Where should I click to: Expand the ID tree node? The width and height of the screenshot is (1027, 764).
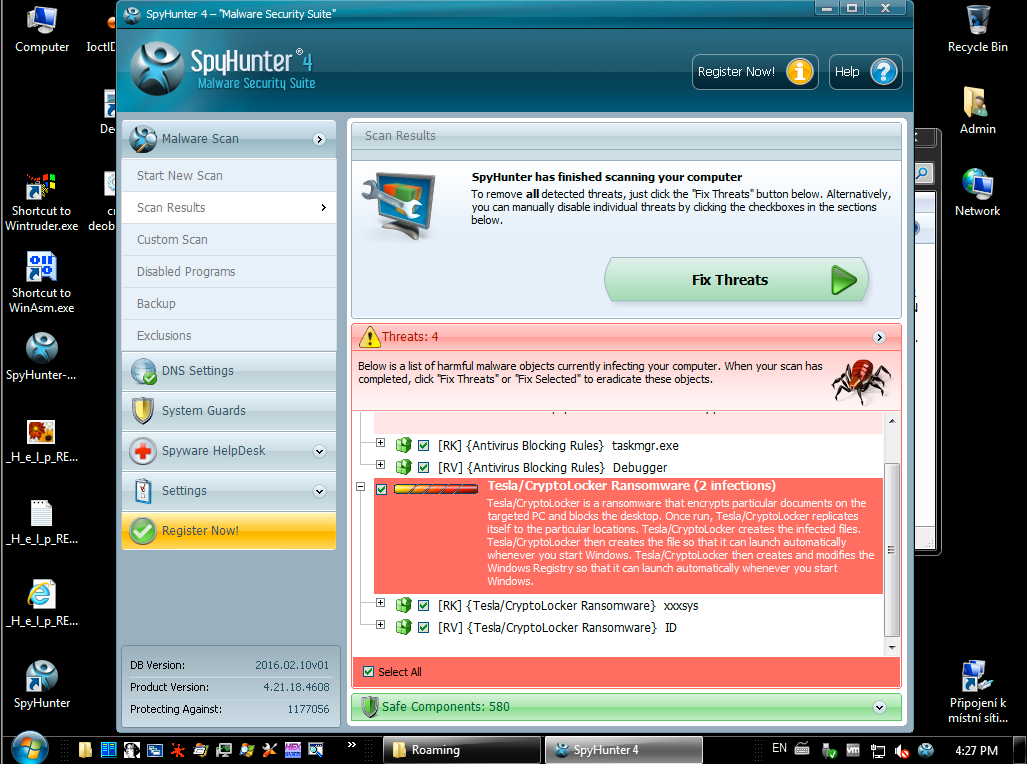tap(381, 624)
